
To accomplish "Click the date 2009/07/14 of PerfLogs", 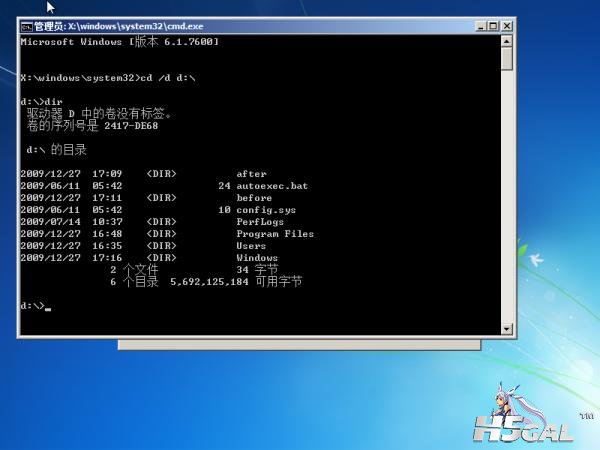I will [50, 222].
